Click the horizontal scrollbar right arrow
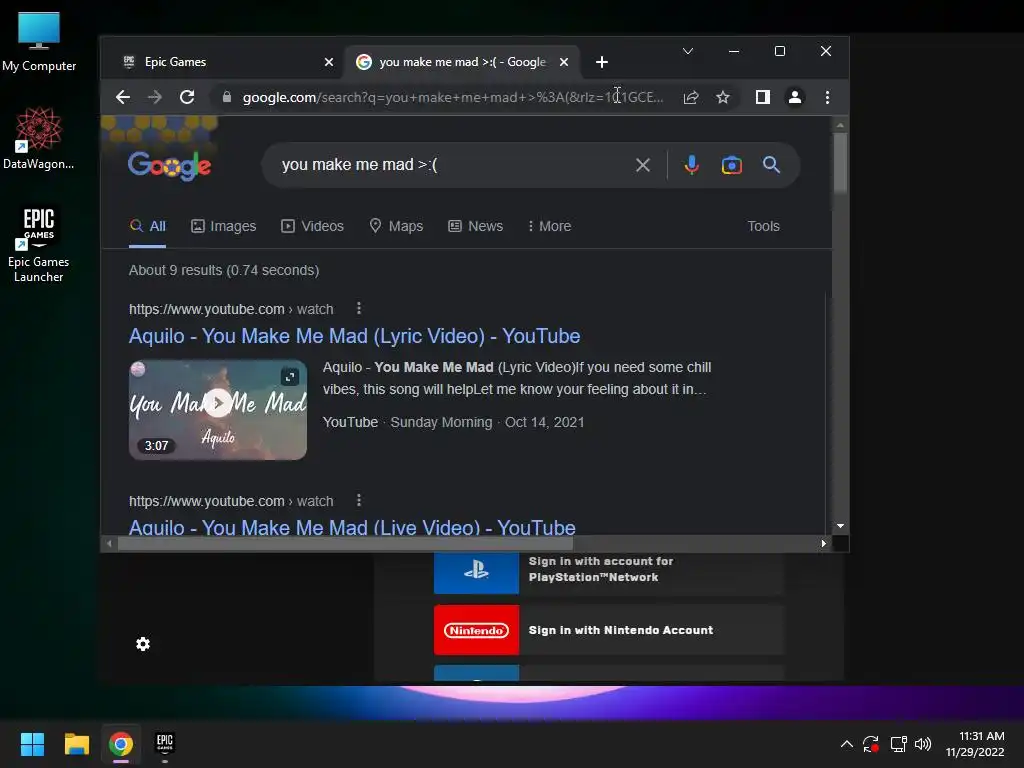 tap(824, 543)
